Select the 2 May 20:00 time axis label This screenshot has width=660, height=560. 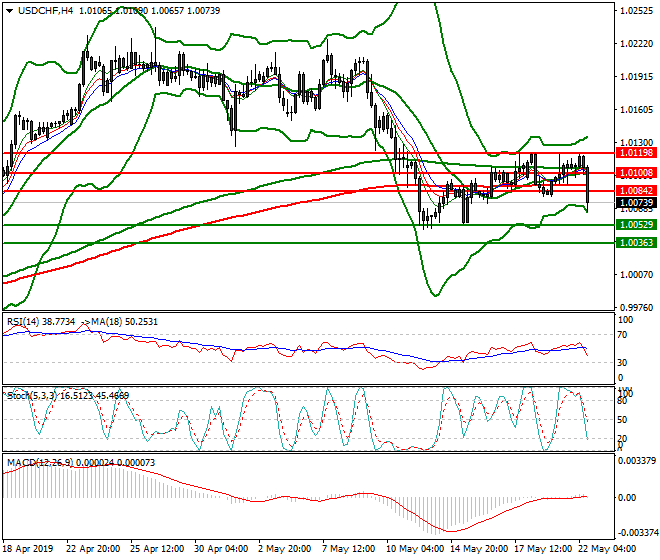click(285, 549)
